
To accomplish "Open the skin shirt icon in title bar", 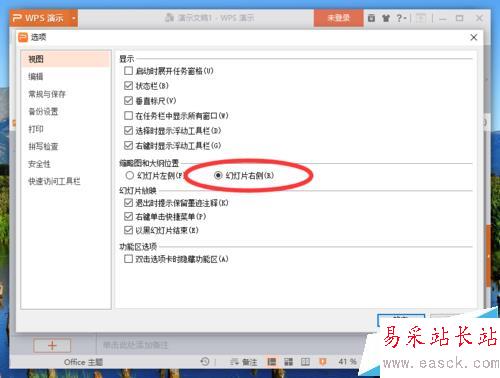I will (x=386, y=18).
